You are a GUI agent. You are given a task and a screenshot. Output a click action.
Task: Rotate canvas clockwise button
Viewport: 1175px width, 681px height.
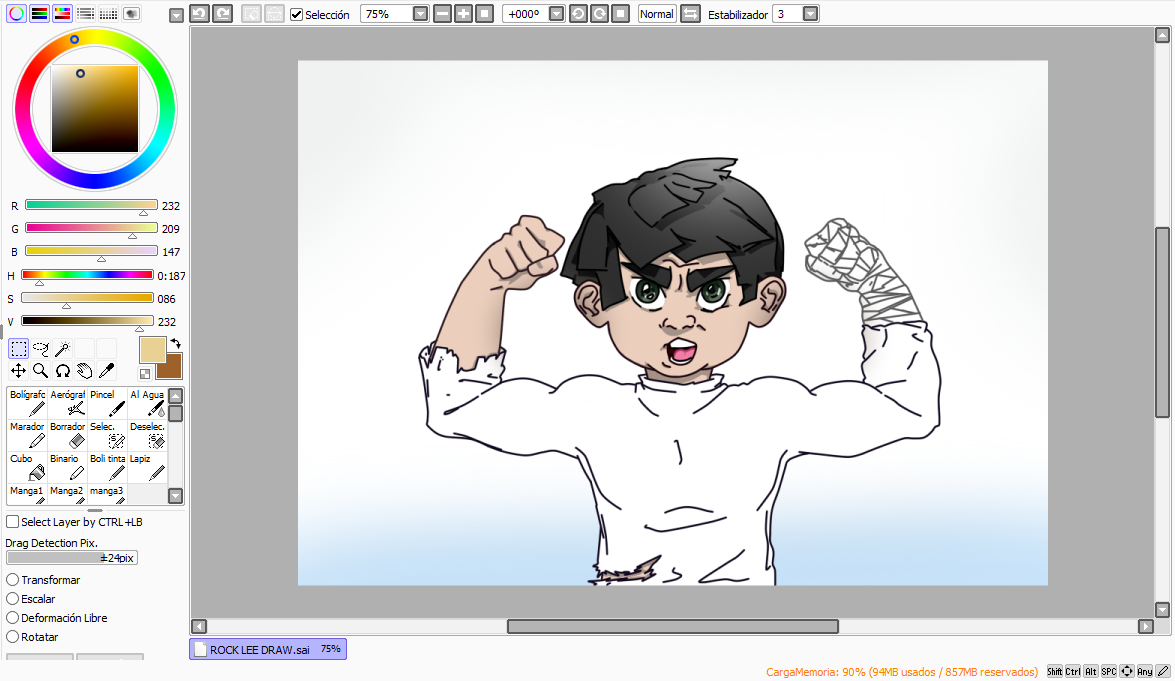coord(599,13)
